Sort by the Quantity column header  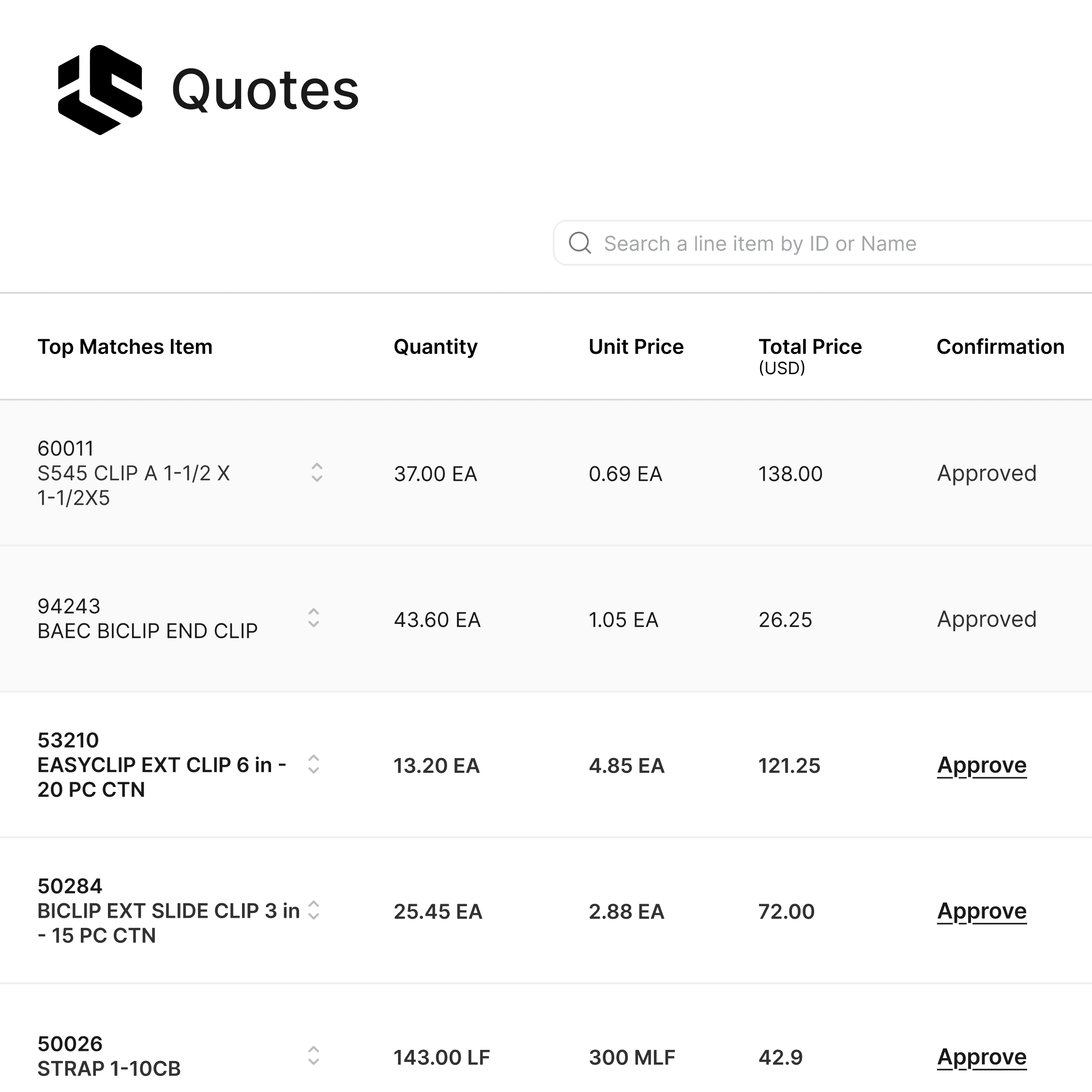tap(436, 347)
